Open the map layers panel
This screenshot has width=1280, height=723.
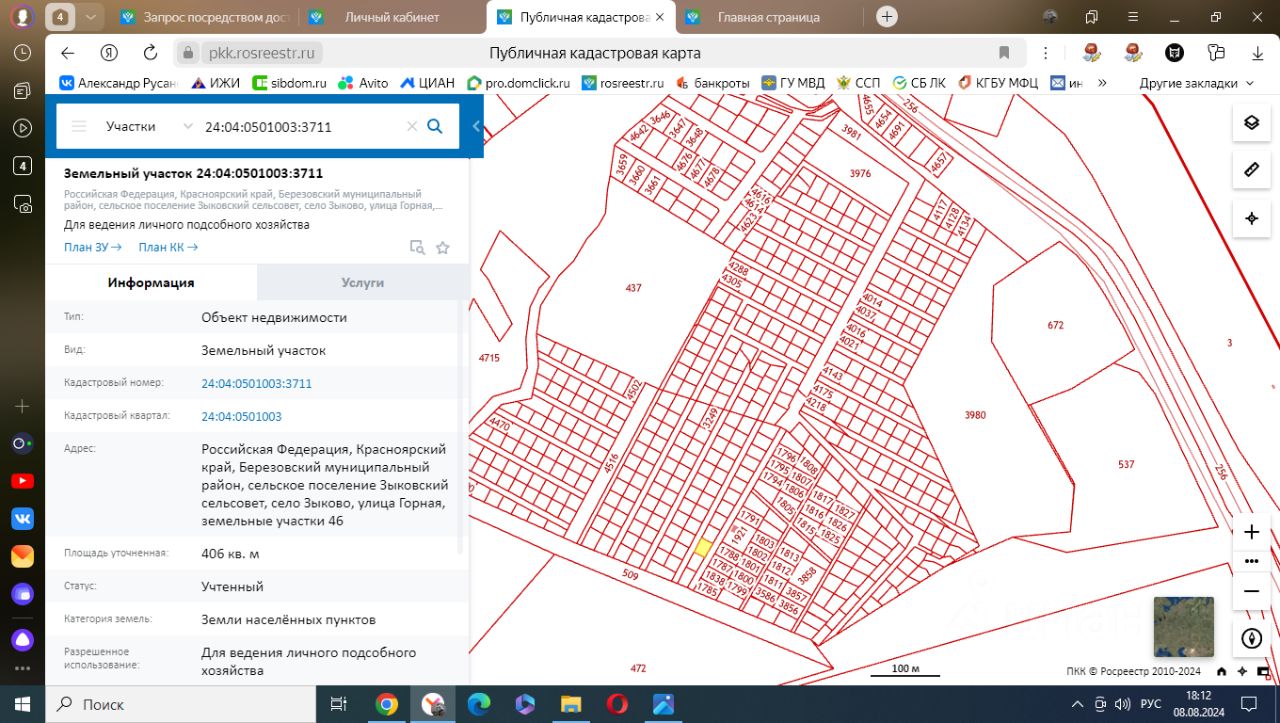[1251, 123]
